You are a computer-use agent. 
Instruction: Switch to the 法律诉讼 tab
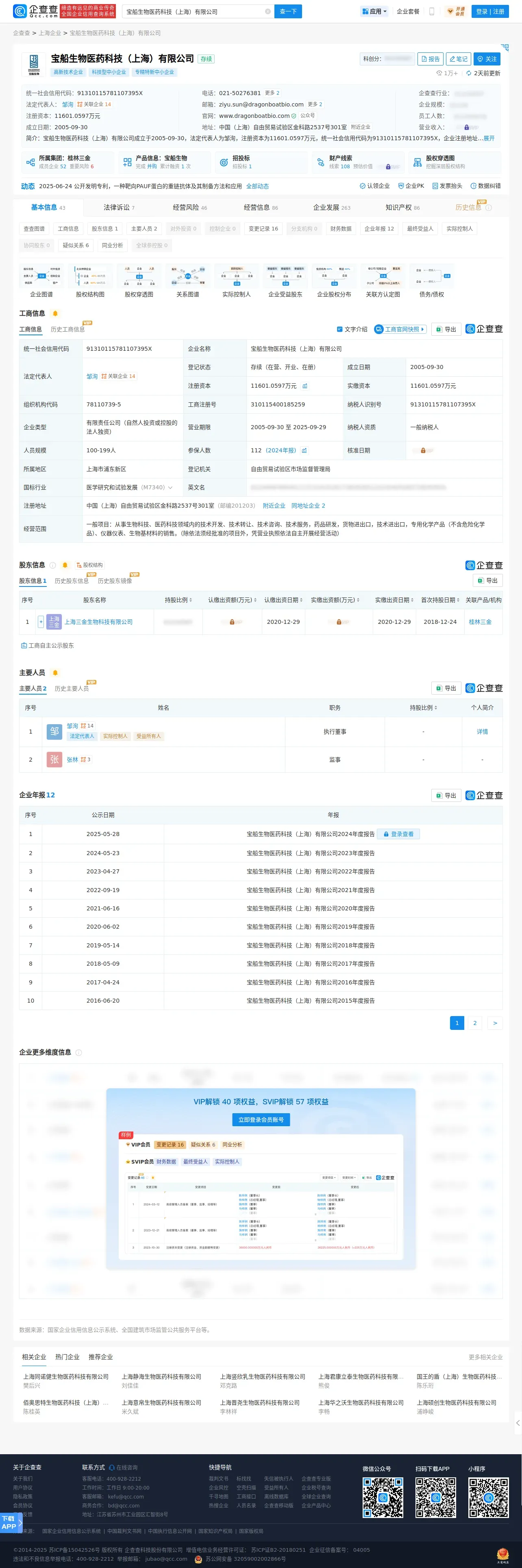pos(119,208)
